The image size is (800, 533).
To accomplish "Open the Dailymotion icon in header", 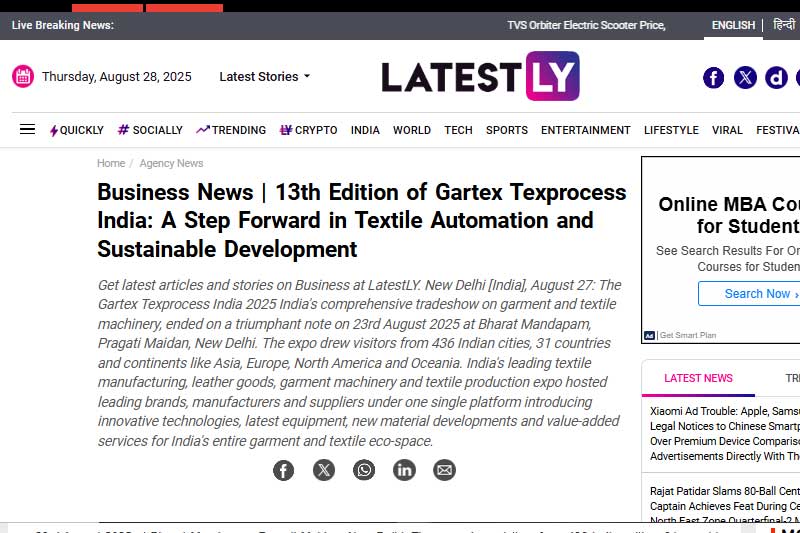I will tap(776, 78).
